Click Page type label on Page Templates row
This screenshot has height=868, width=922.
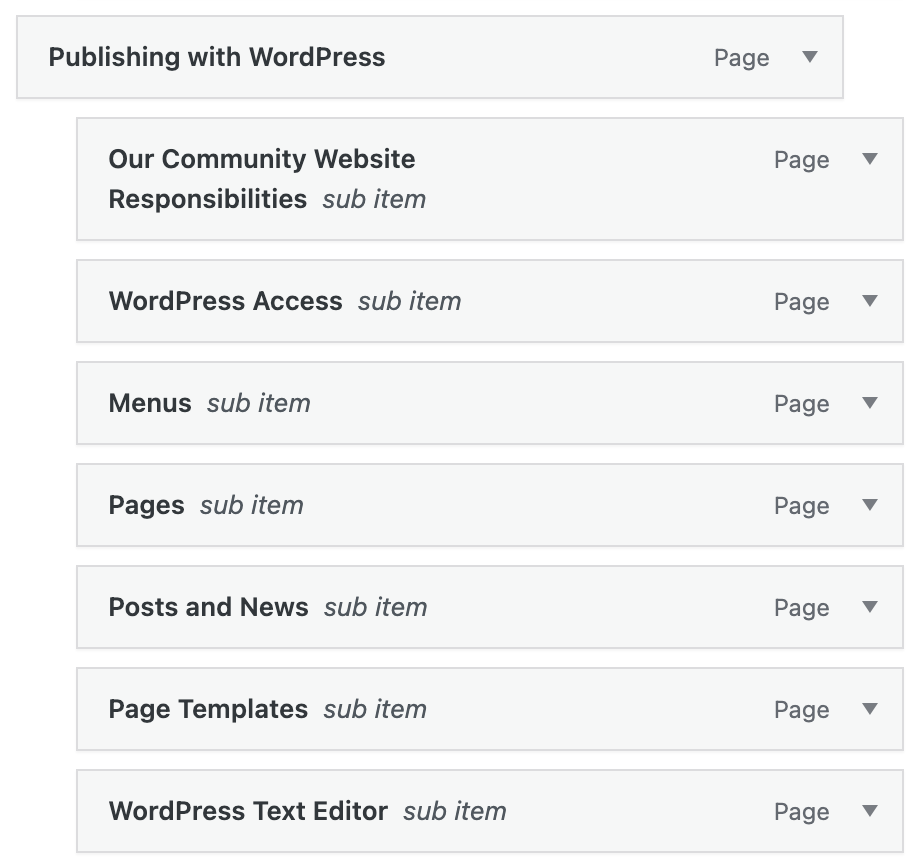coord(801,710)
